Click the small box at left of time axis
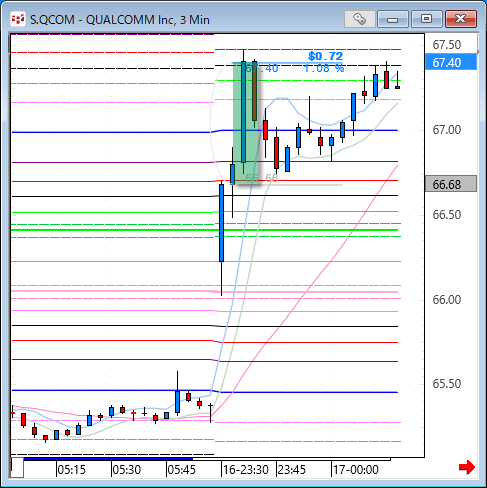Viewport: 487px width, 488px height. coord(17,468)
